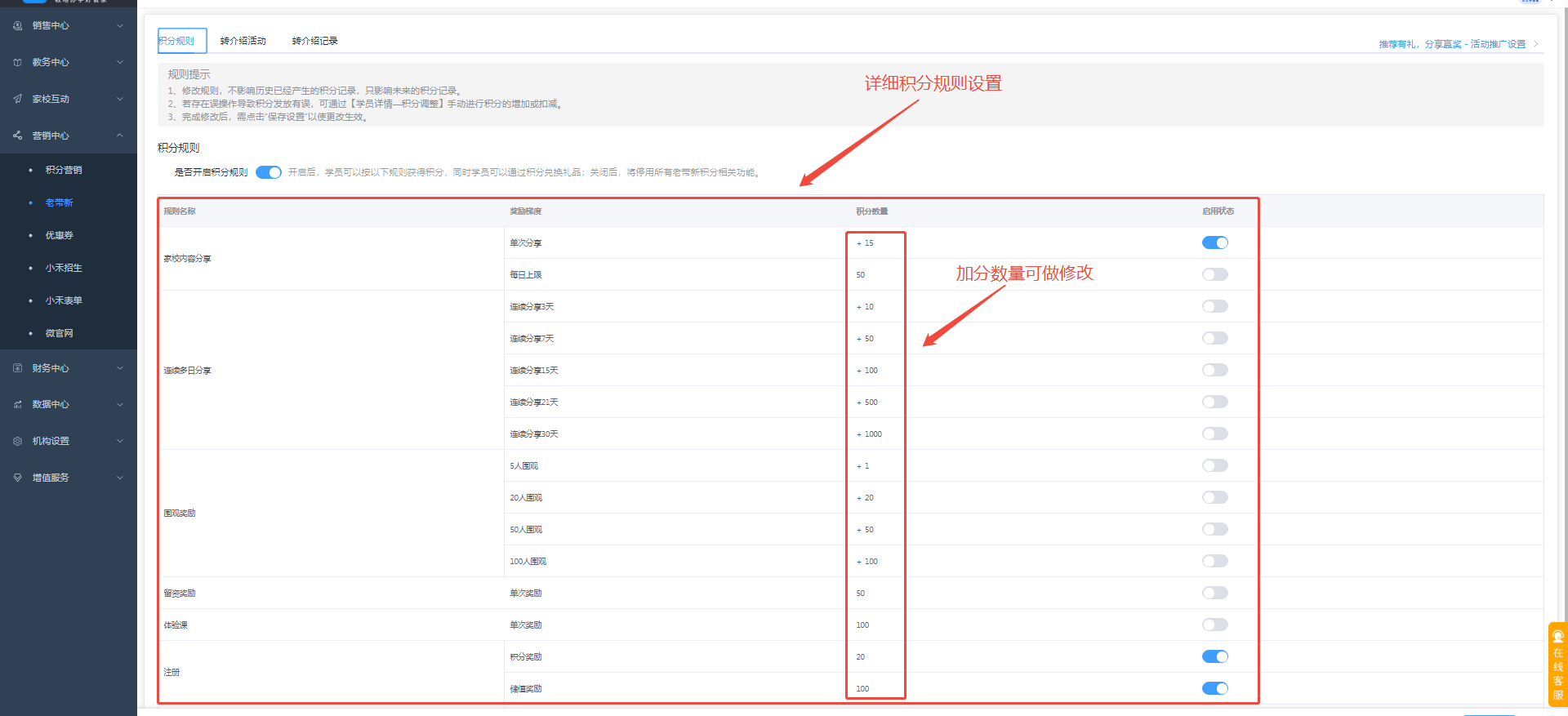This screenshot has width=1568, height=716.
Task: Open the 转介绍记录 tab
Action: [314, 41]
